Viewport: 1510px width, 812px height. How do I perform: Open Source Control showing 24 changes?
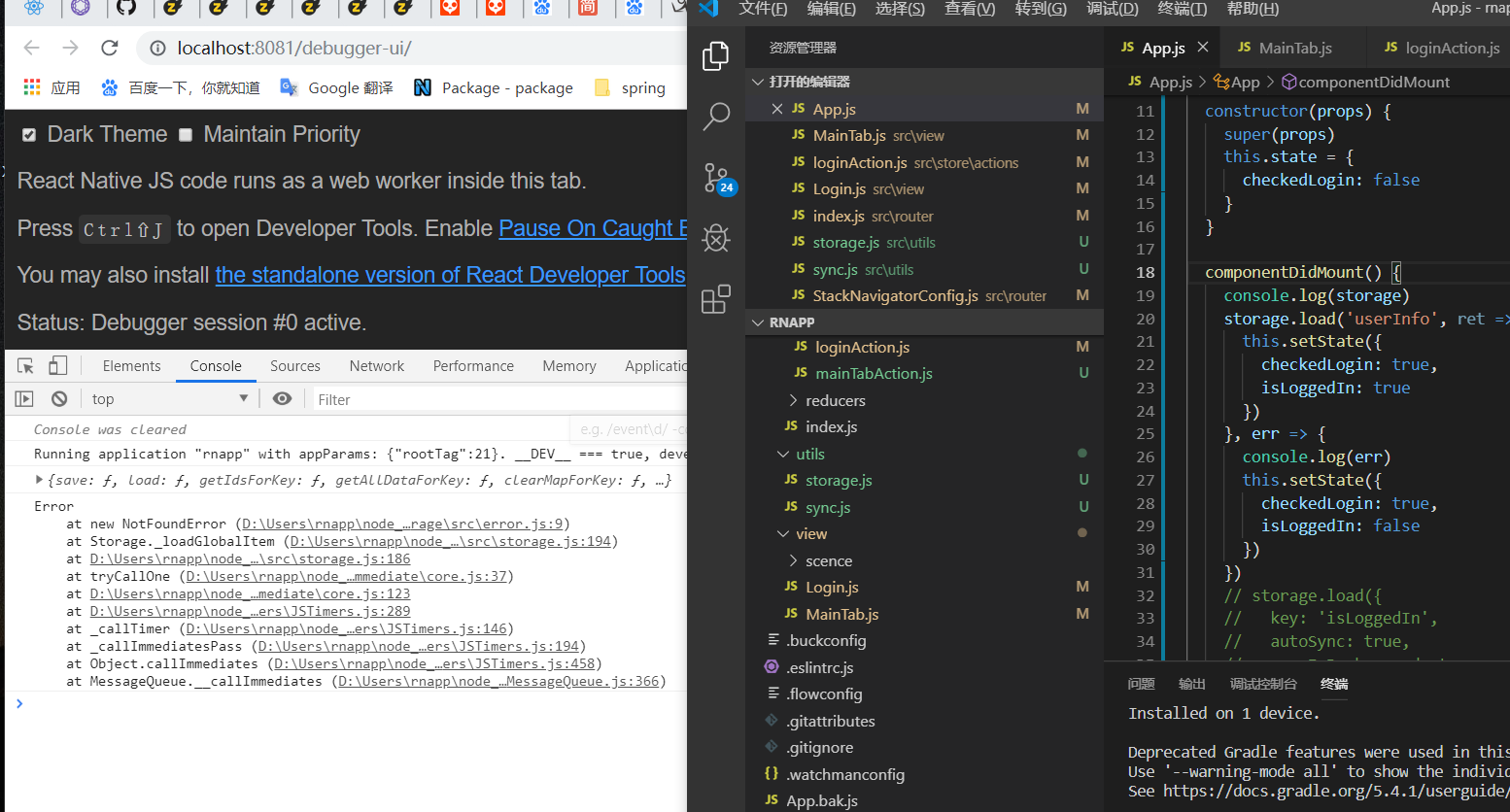[715, 178]
